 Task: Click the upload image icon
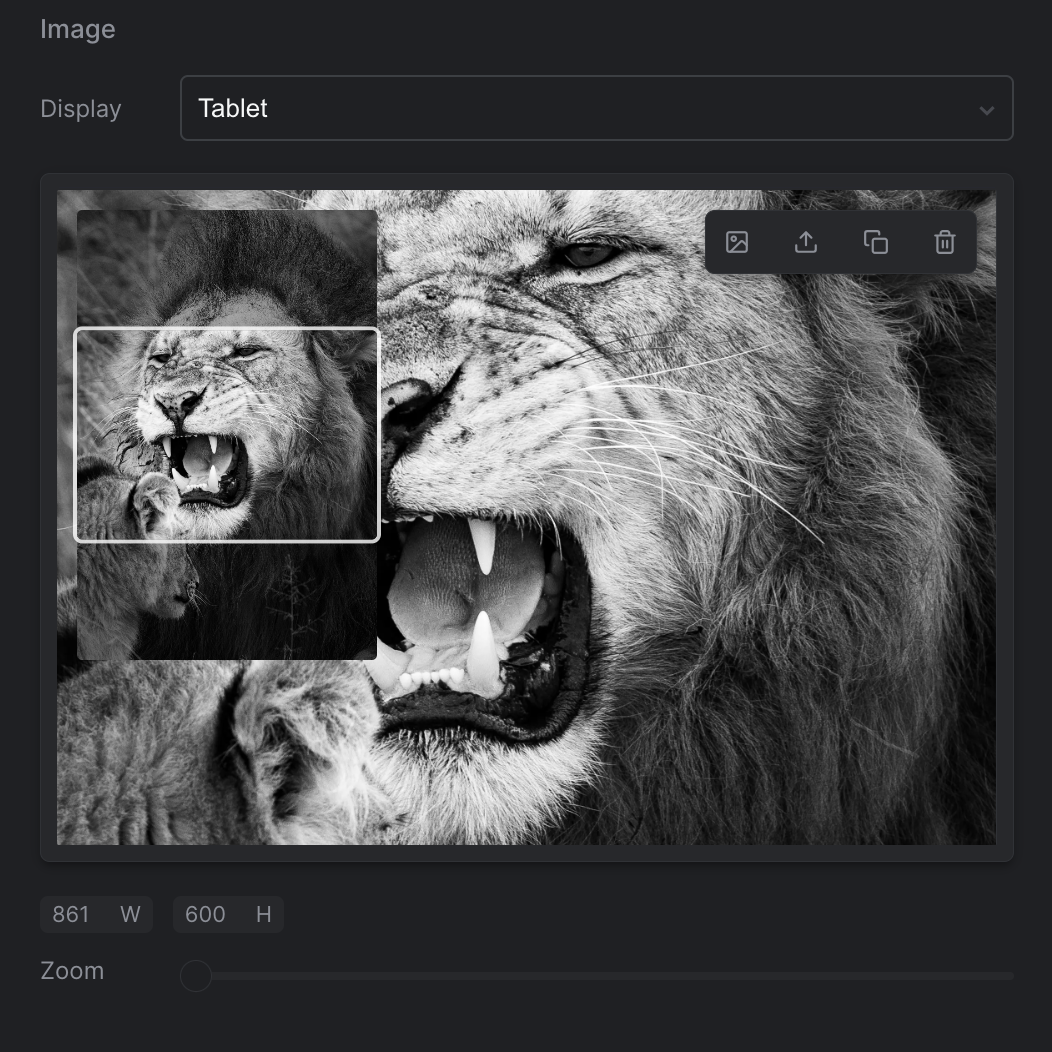coord(806,242)
